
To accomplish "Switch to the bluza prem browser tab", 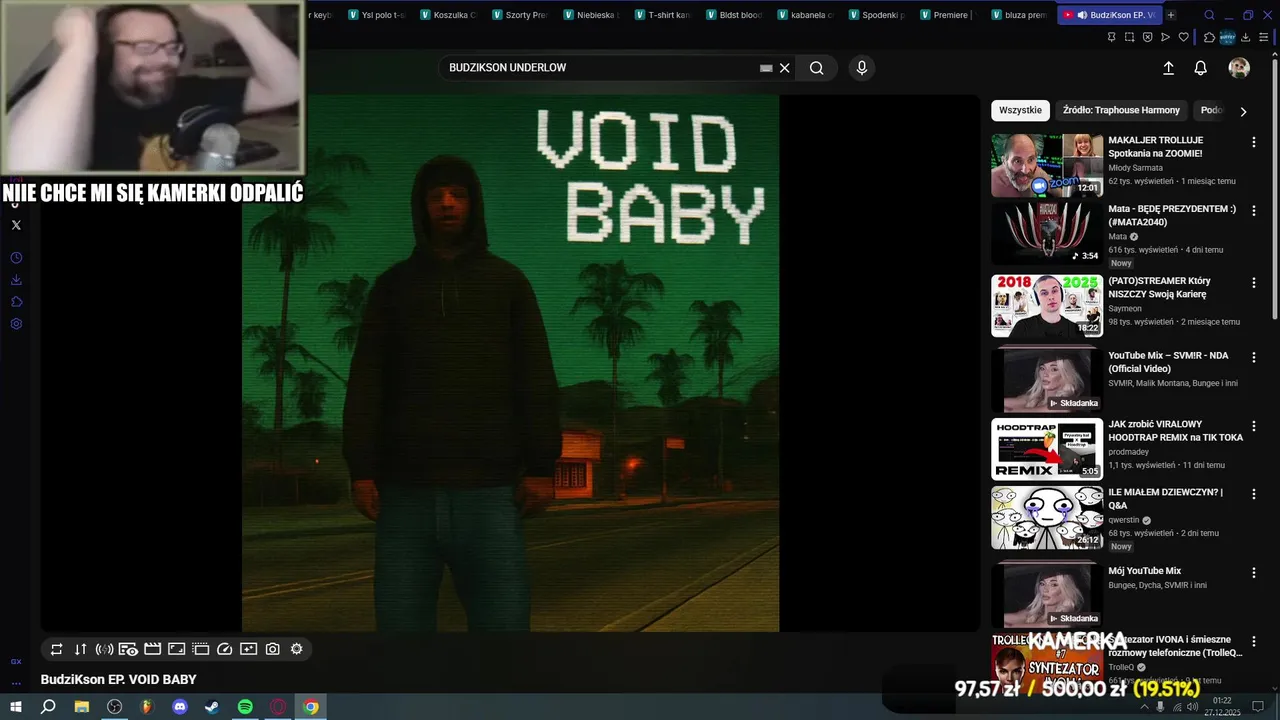I will tap(1019, 15).
